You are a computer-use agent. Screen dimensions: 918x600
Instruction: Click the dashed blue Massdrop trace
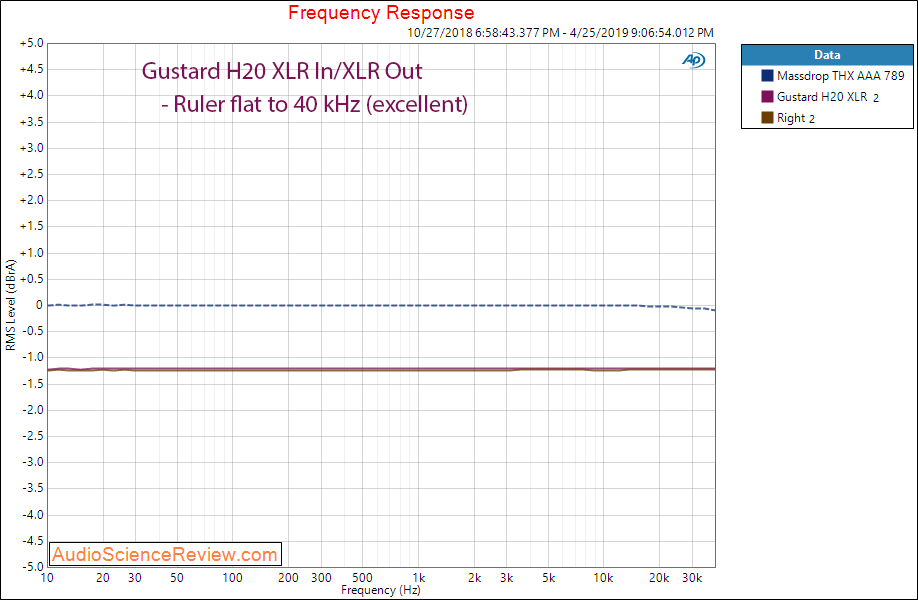coord(381,306)
